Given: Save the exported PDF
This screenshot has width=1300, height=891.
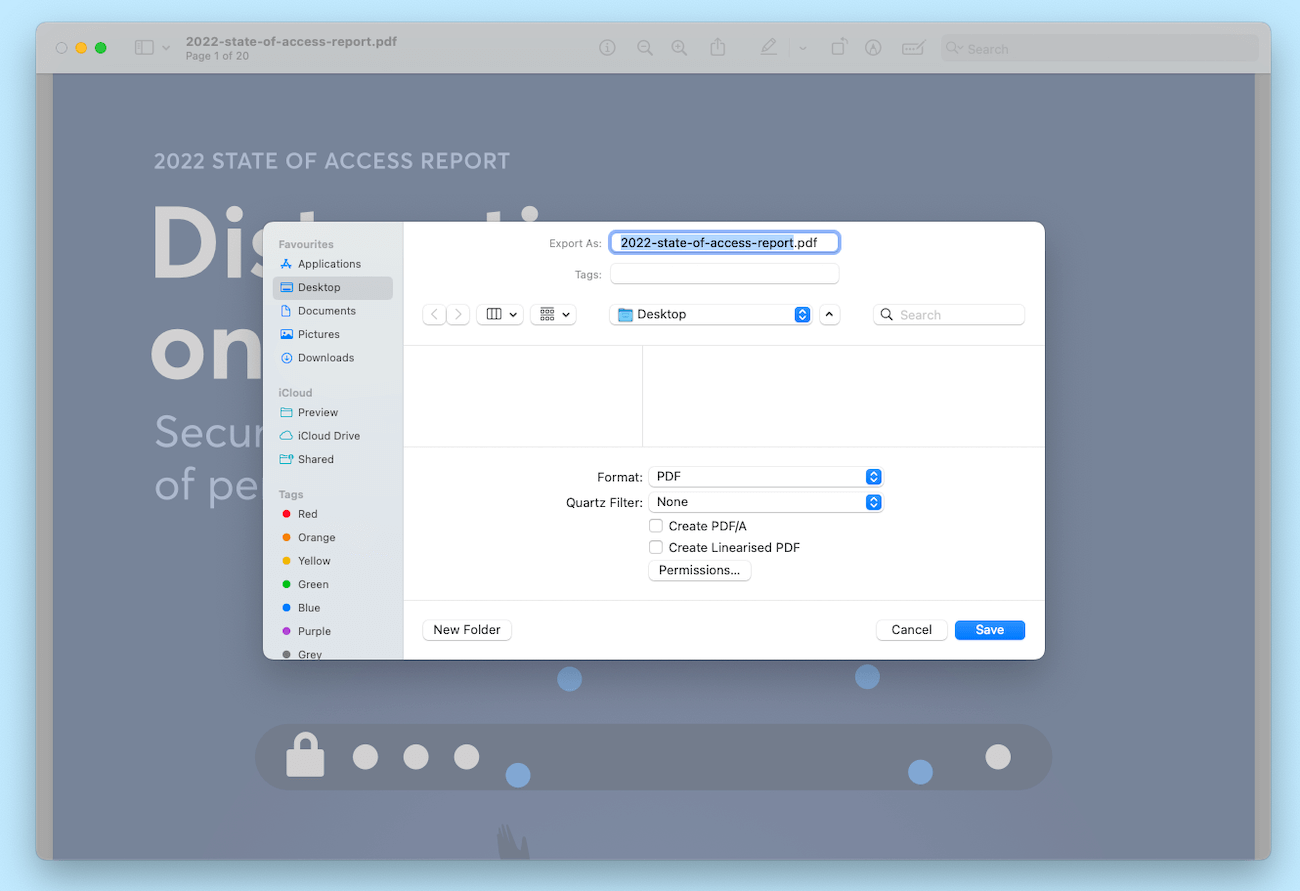Looking at the screenshot, I should [990, 630].
